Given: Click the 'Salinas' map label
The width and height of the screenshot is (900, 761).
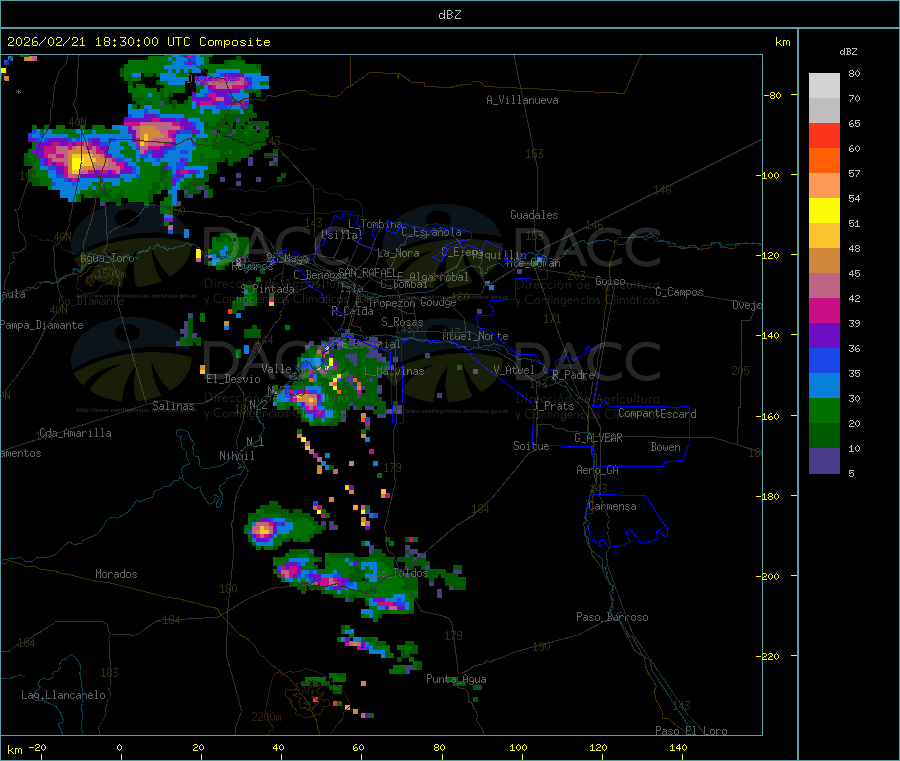Looking at the screenshot, I should tap(173, 406).
